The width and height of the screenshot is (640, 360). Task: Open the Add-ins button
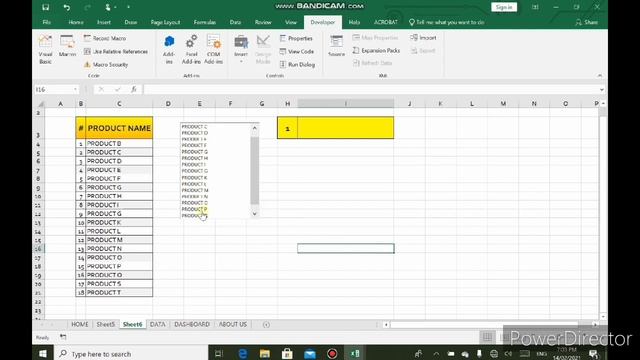[x=169, y=49]
